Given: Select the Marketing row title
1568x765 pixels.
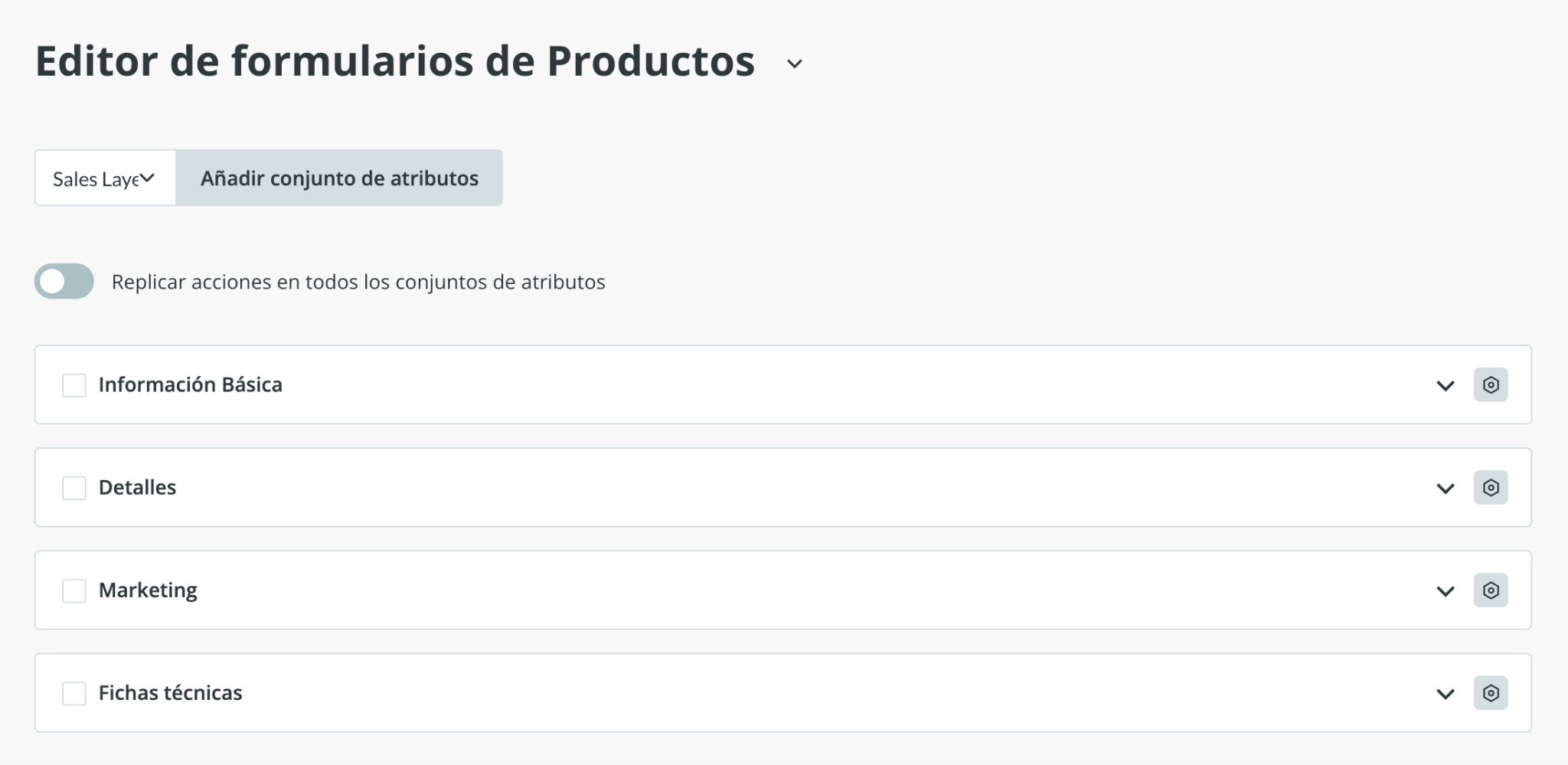Looking at the screenshot, I should pyautogui.click(x=148, y=590).
